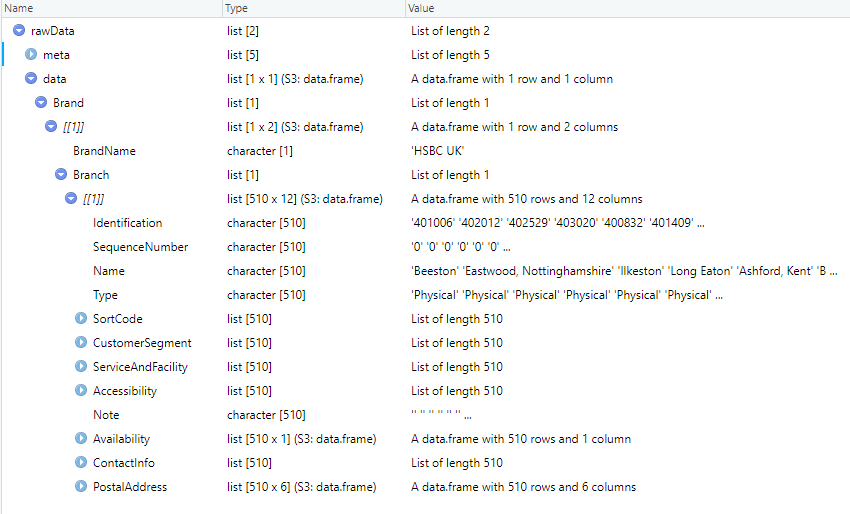The width and height of the screenshot is (850, 514).
Task: Collapse the Branch list node
Action: pyautogui.click(x=61, y=175)
